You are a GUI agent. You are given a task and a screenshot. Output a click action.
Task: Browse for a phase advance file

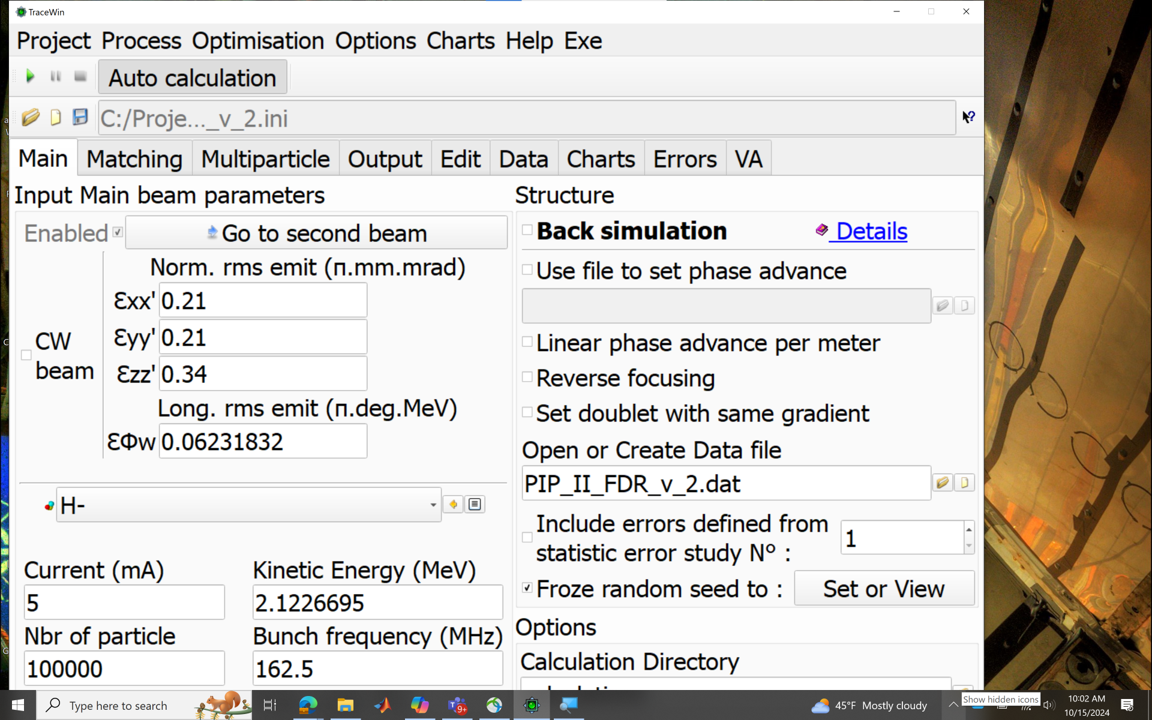pyautogui.click(x=943, y=306)
